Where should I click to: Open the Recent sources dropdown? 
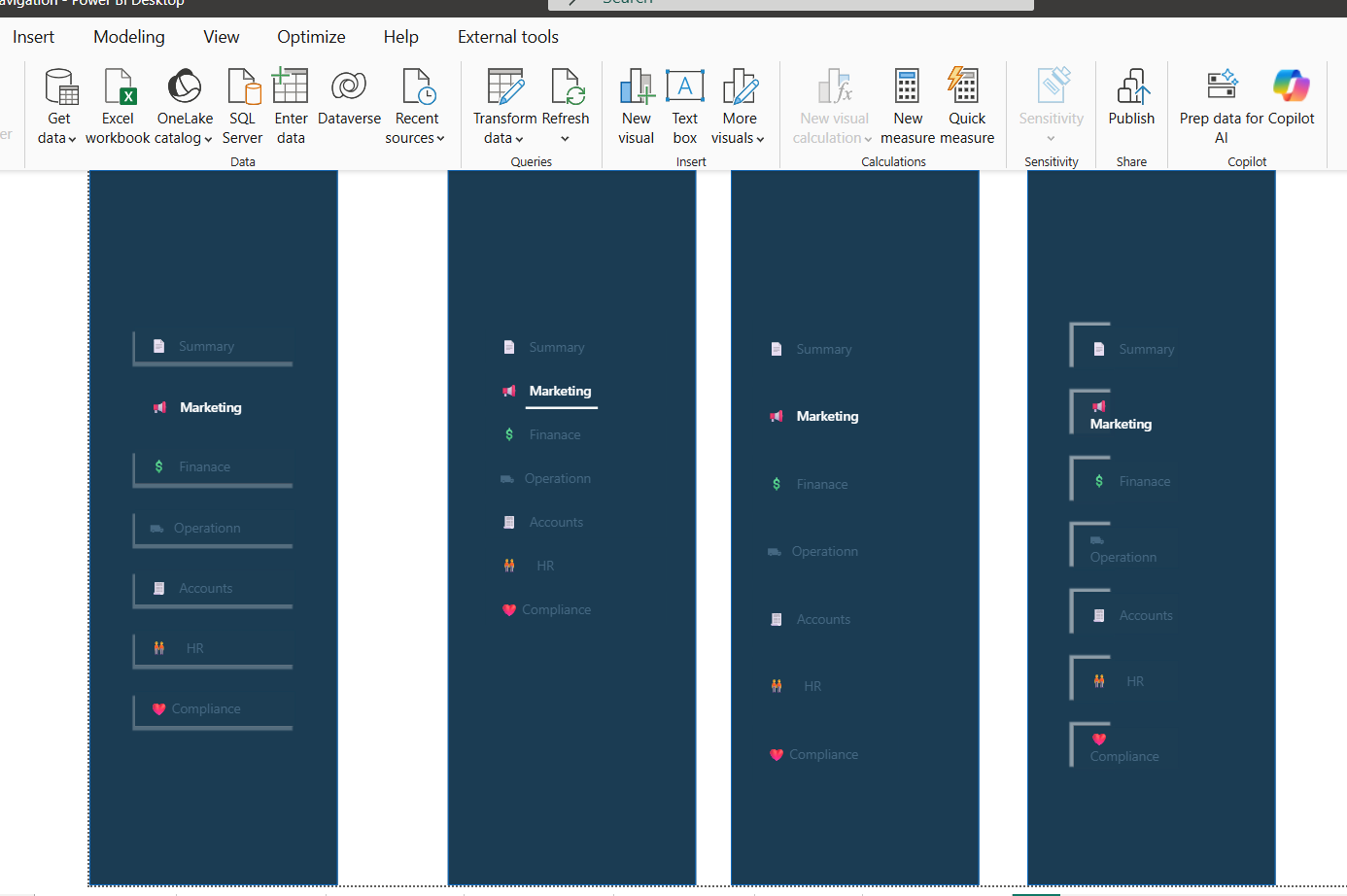click(x=415, y=138)
